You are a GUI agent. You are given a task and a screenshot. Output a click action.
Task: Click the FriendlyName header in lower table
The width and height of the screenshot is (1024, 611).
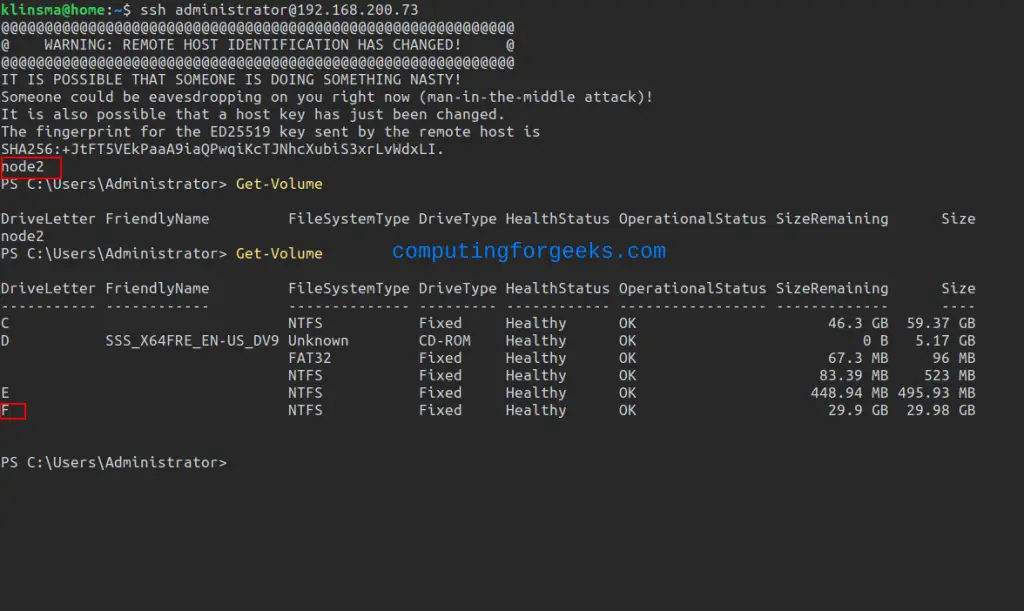coord(157,289)
